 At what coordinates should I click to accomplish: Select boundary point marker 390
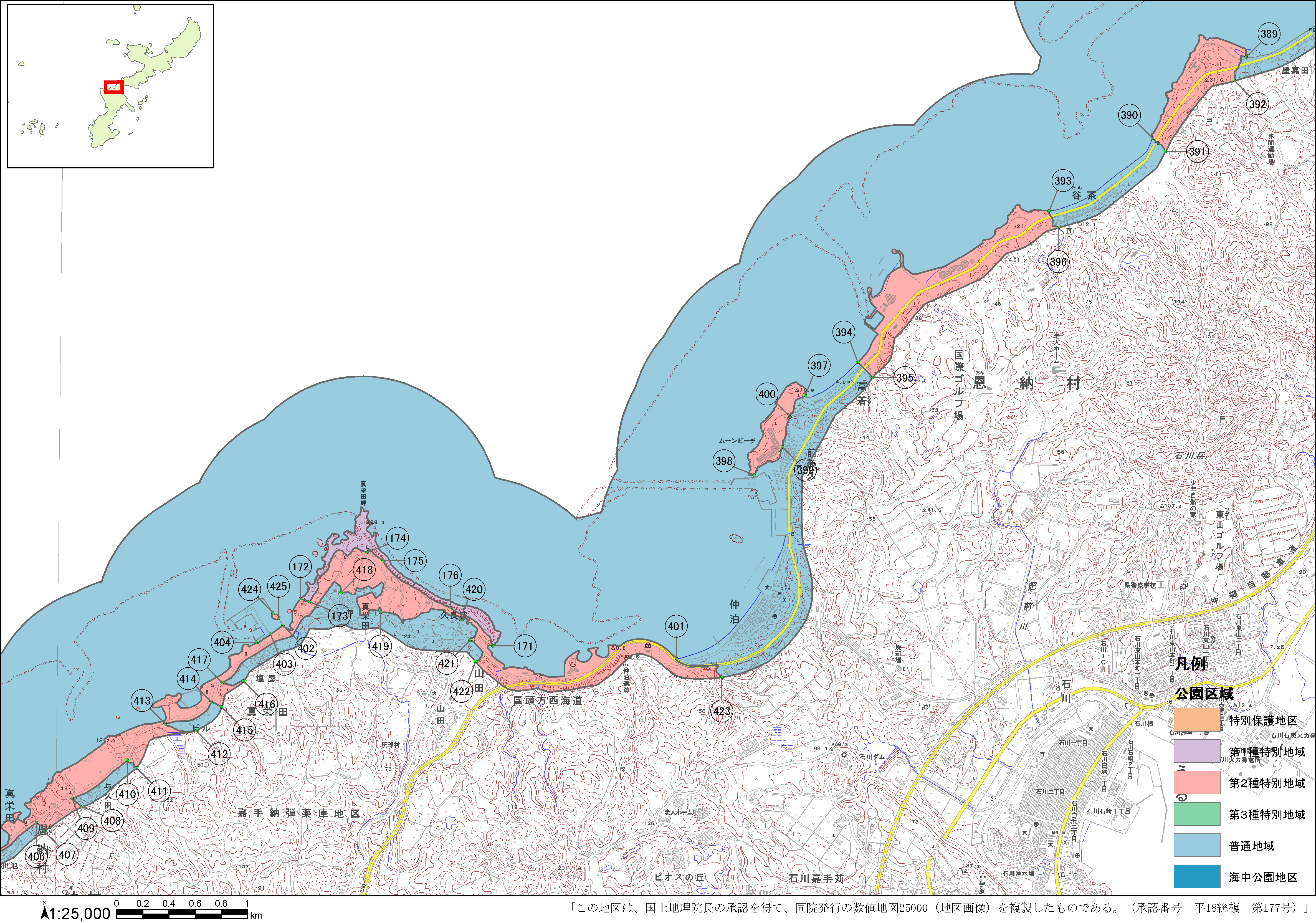click(x=1129, y=115)
